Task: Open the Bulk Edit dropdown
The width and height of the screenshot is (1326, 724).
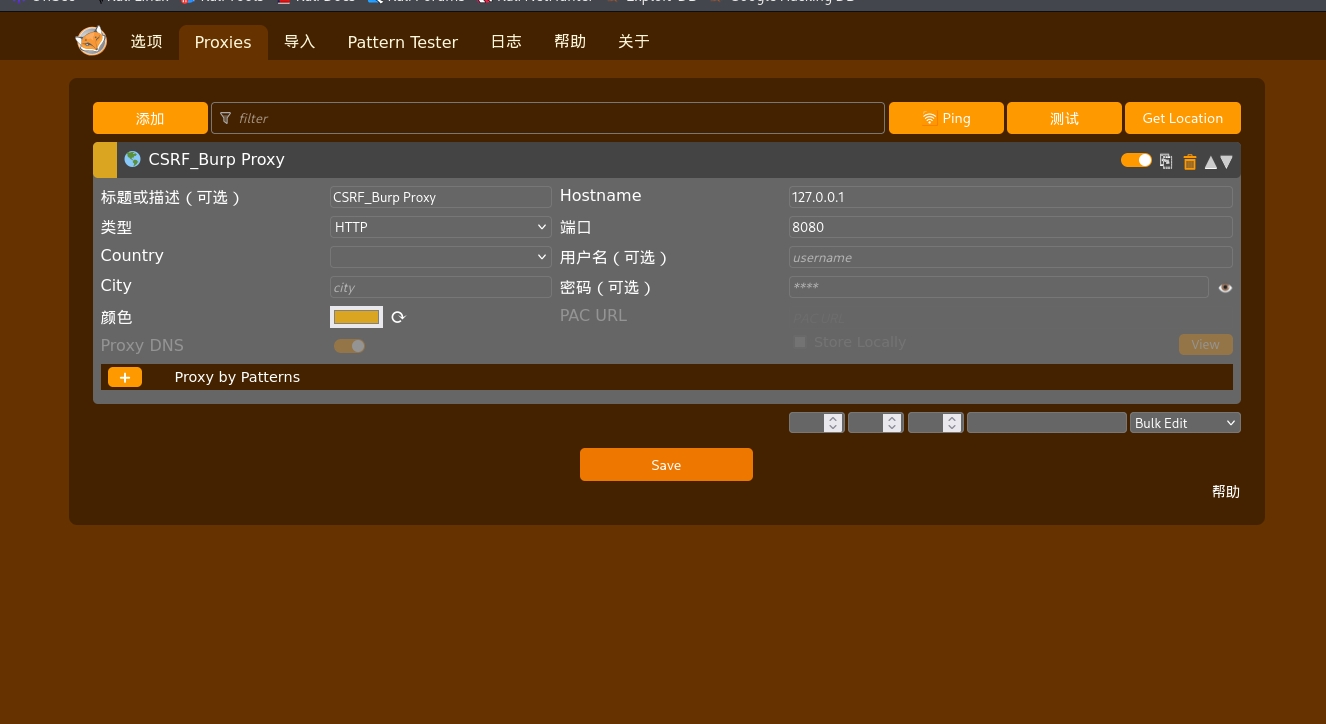Action: click(1185, 423)
